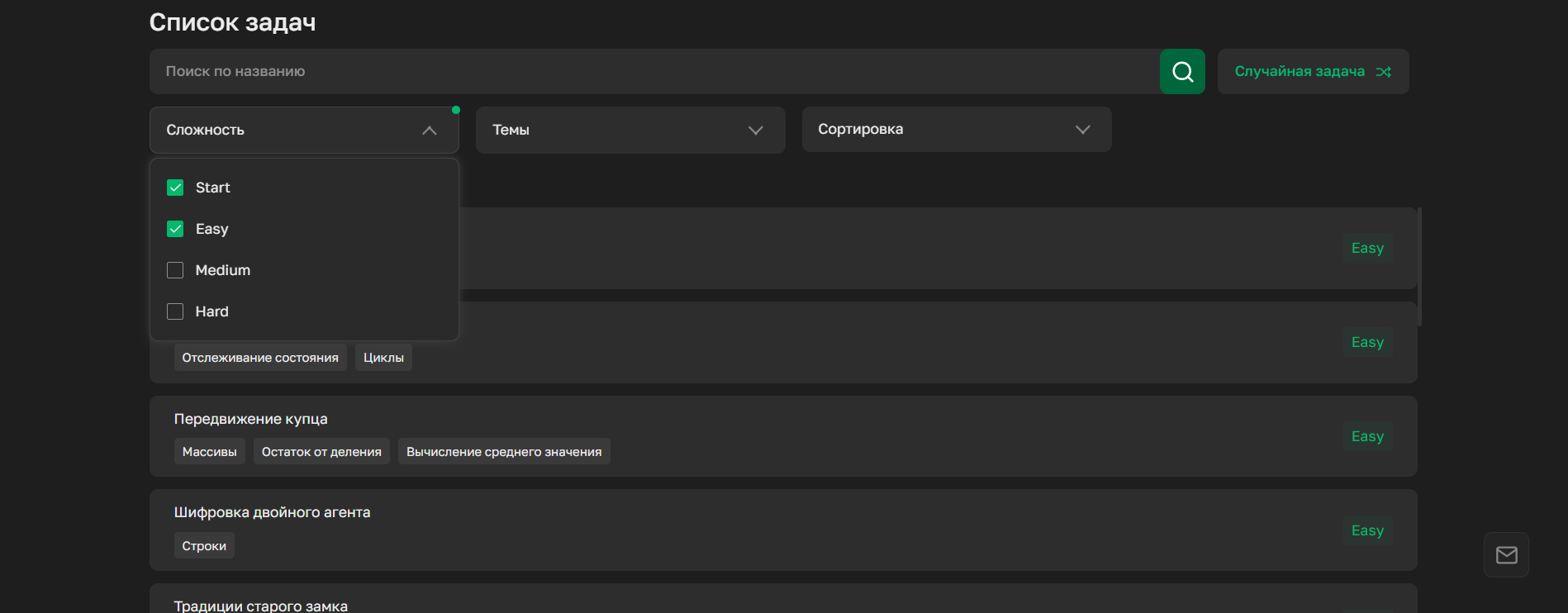The image size is (1568, 613).
Task: Click the green search magnifier button
Action: (1182, 72)
